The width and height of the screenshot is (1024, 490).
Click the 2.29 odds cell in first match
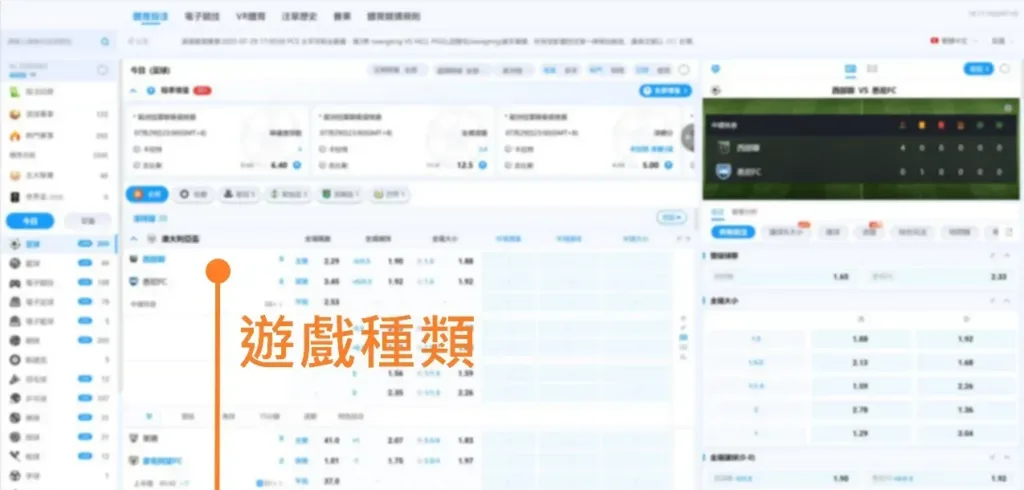(x=332, y=261)
